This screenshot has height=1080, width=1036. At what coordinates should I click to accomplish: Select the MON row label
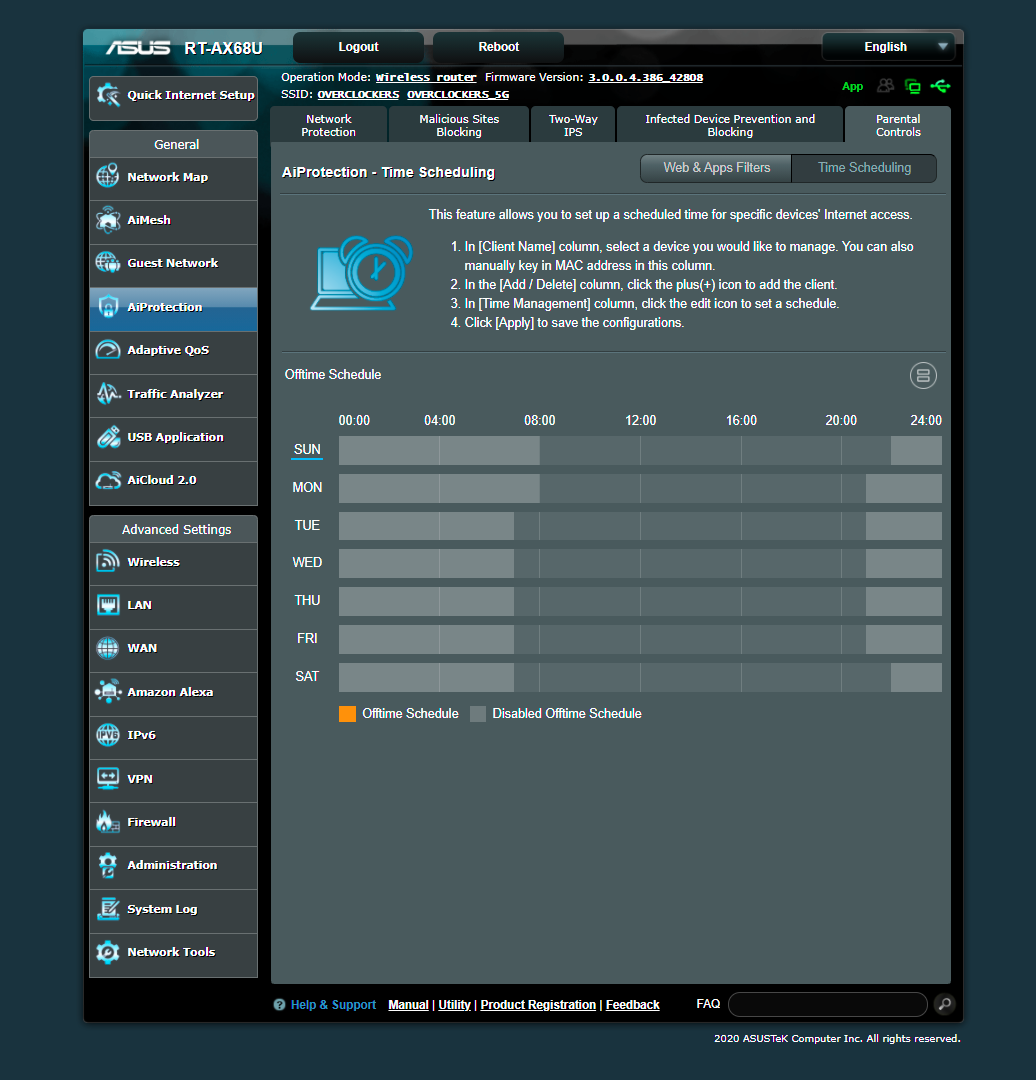coord(307,488)
